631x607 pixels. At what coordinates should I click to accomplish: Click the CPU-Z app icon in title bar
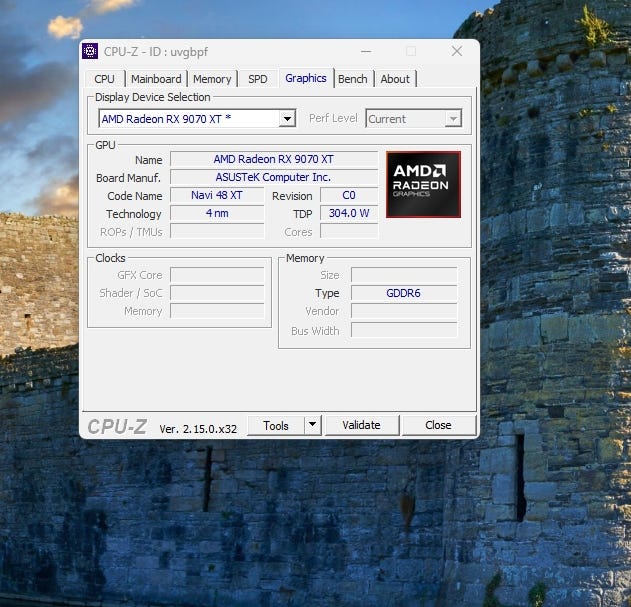point(91,52)
